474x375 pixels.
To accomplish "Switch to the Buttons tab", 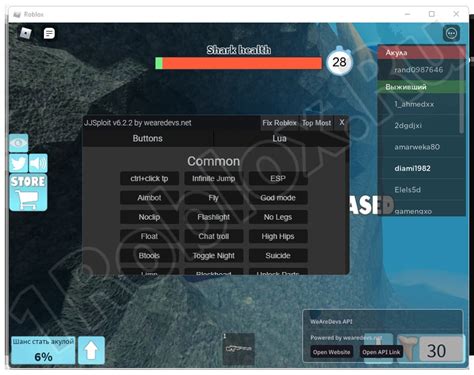I will point(148,138).
